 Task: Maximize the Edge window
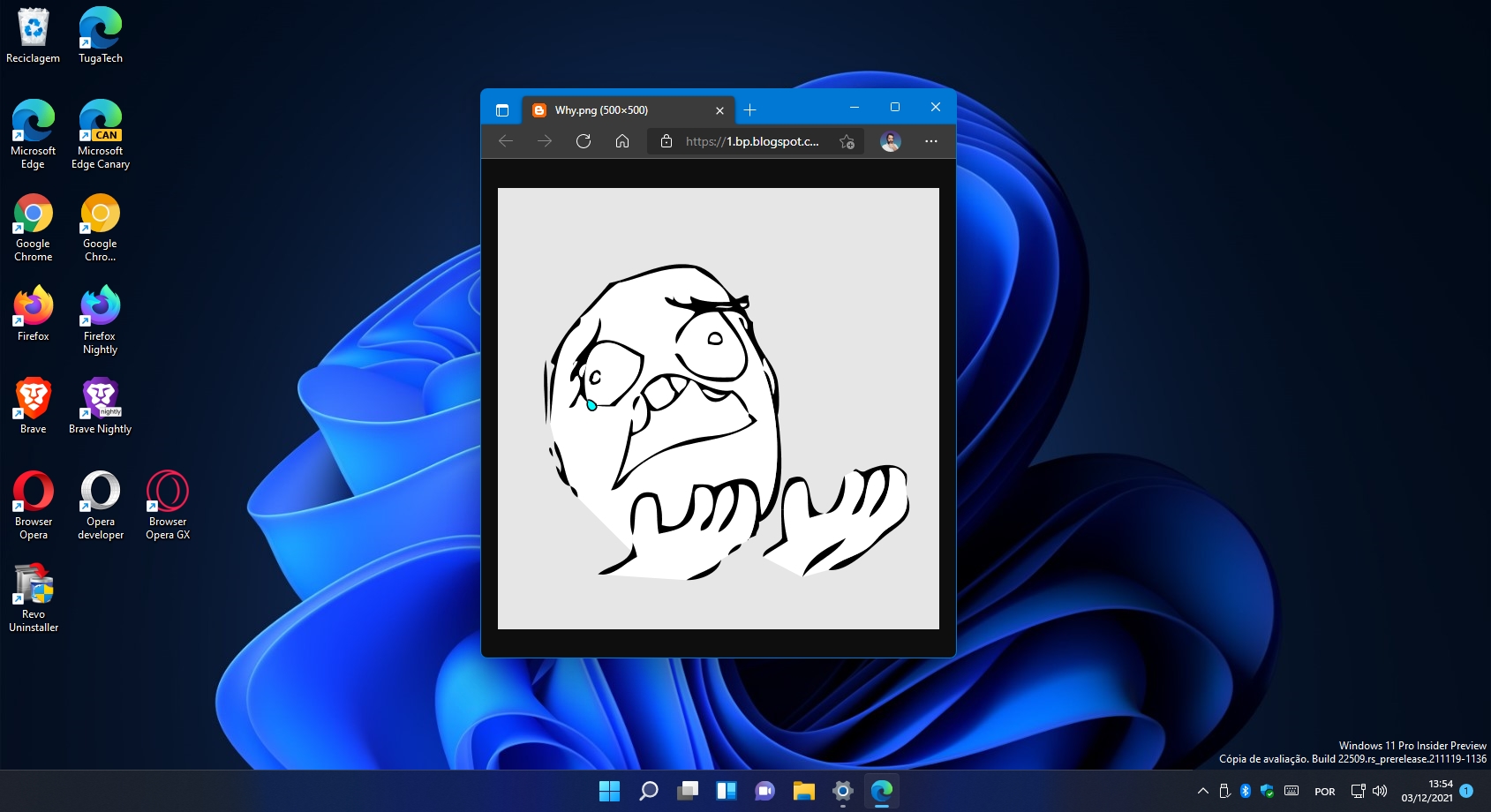click(895, 107)
